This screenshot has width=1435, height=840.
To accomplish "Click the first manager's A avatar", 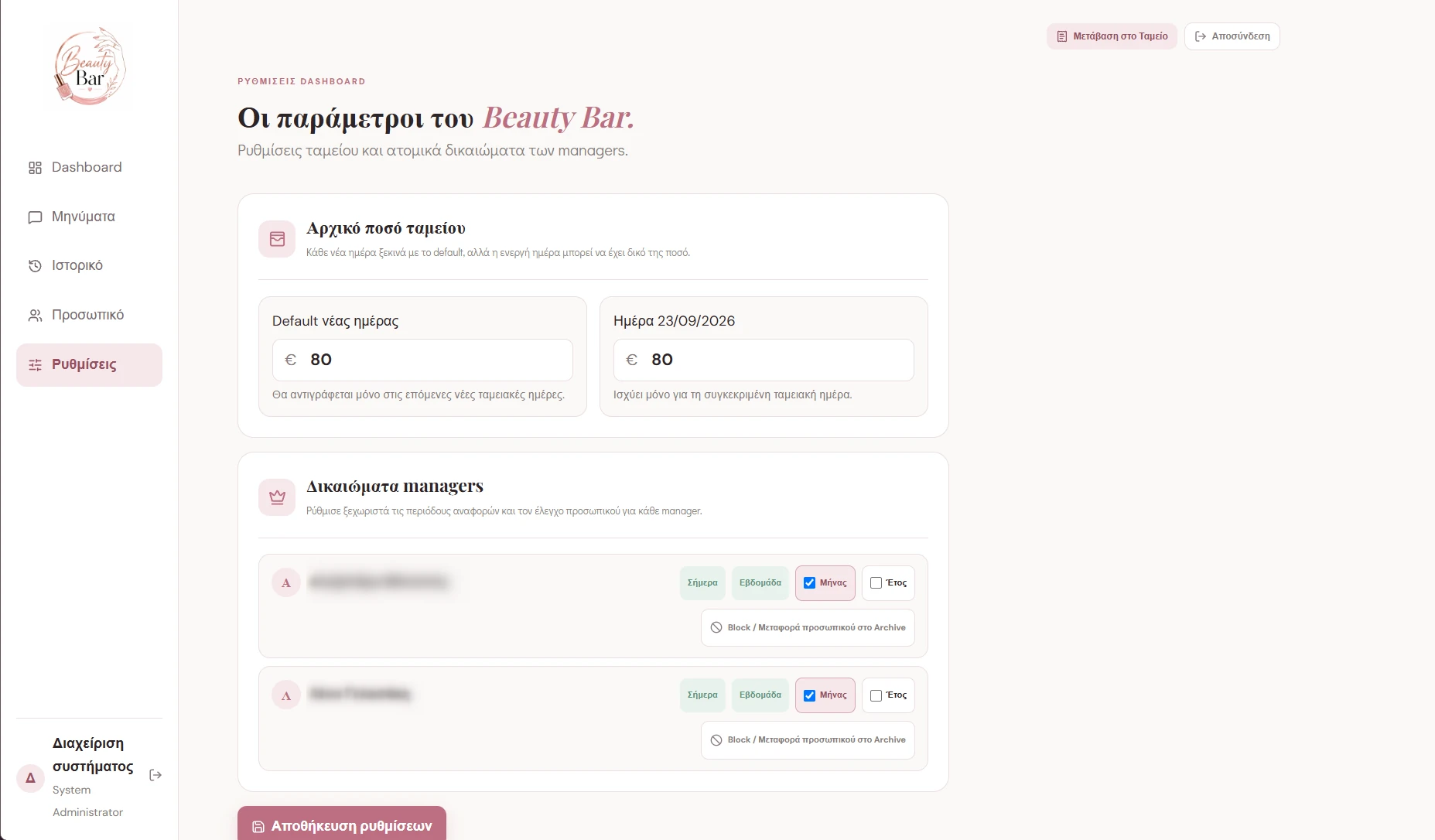I will click(x=286, y=582).
